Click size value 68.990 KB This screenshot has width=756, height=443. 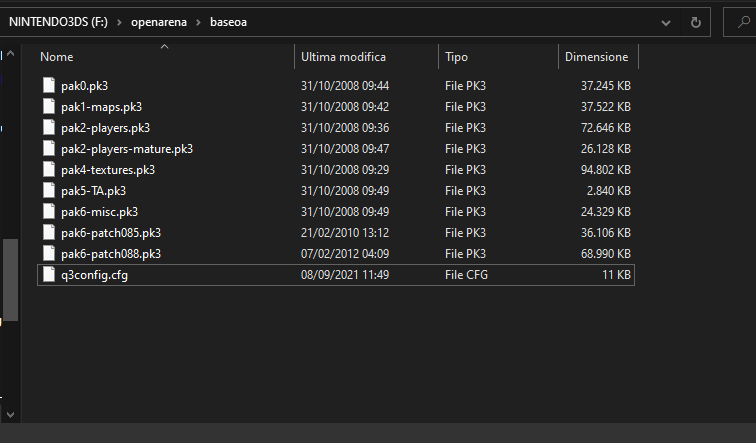(x=606, y=254)
